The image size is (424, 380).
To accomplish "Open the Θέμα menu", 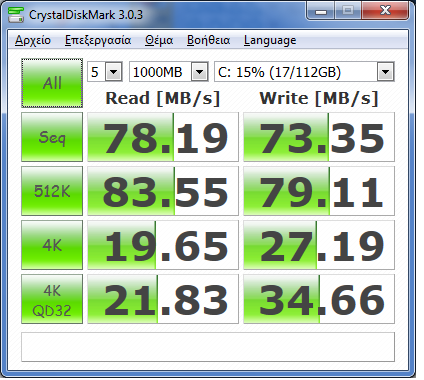I will (x=159, y=40).
